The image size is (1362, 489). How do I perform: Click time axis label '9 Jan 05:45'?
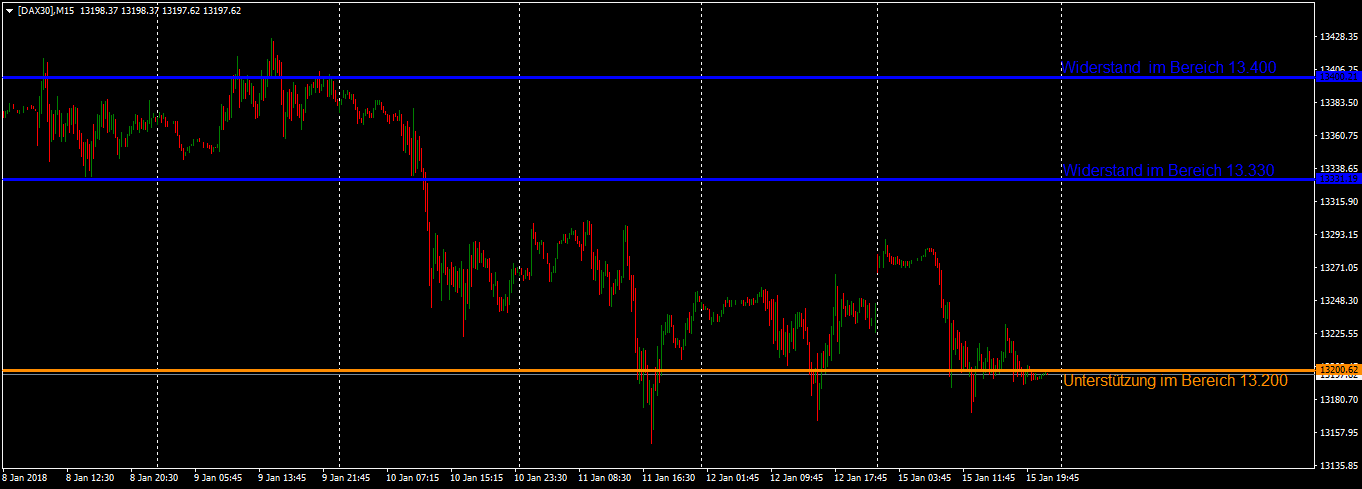(218, 478)
